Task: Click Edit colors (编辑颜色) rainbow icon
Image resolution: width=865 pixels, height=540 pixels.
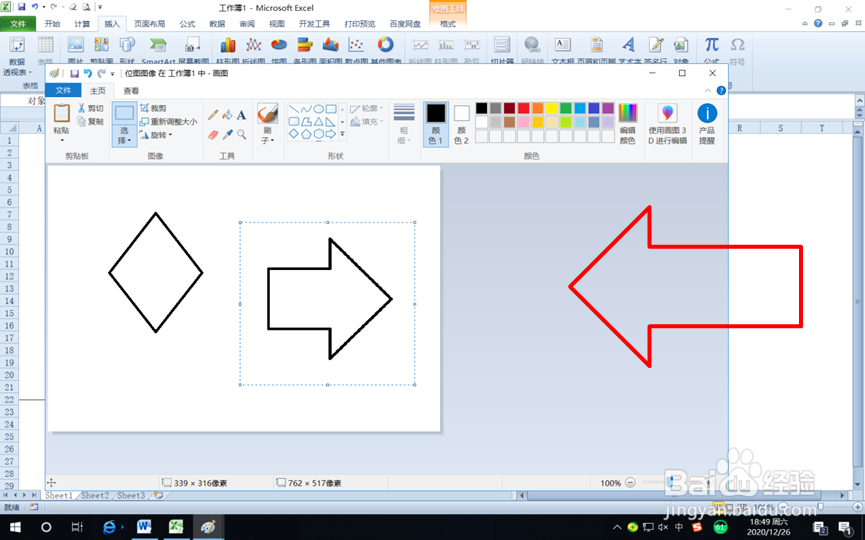Action: tap(628, 124)
